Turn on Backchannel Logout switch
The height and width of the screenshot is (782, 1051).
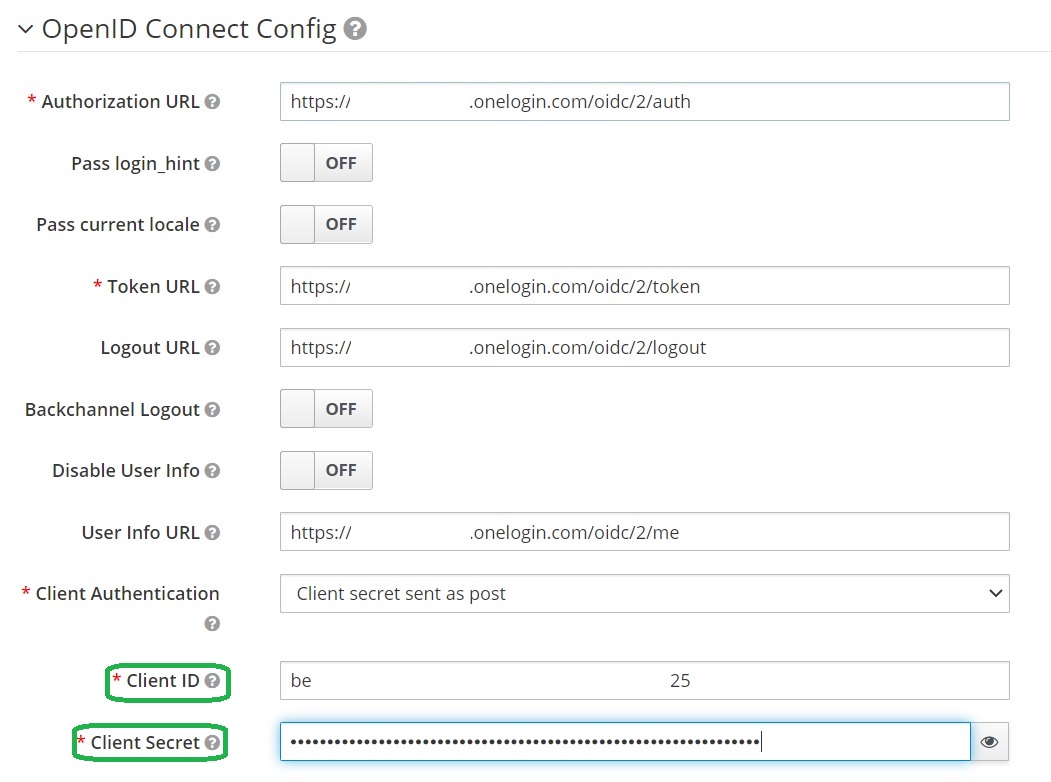326,409
